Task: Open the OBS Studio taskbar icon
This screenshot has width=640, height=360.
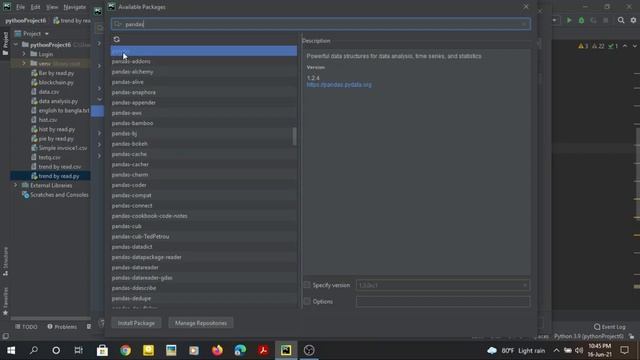Action: (x=309, y=350)
